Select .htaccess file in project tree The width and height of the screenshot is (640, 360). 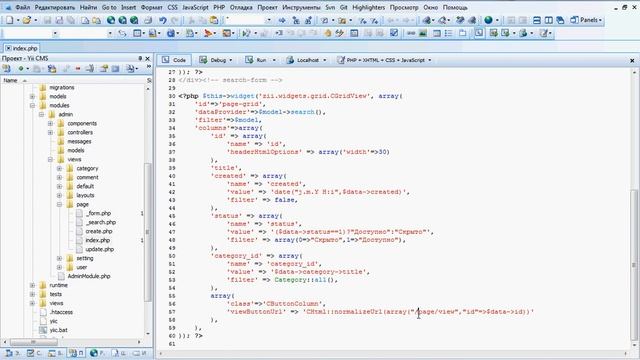[61, 312]
